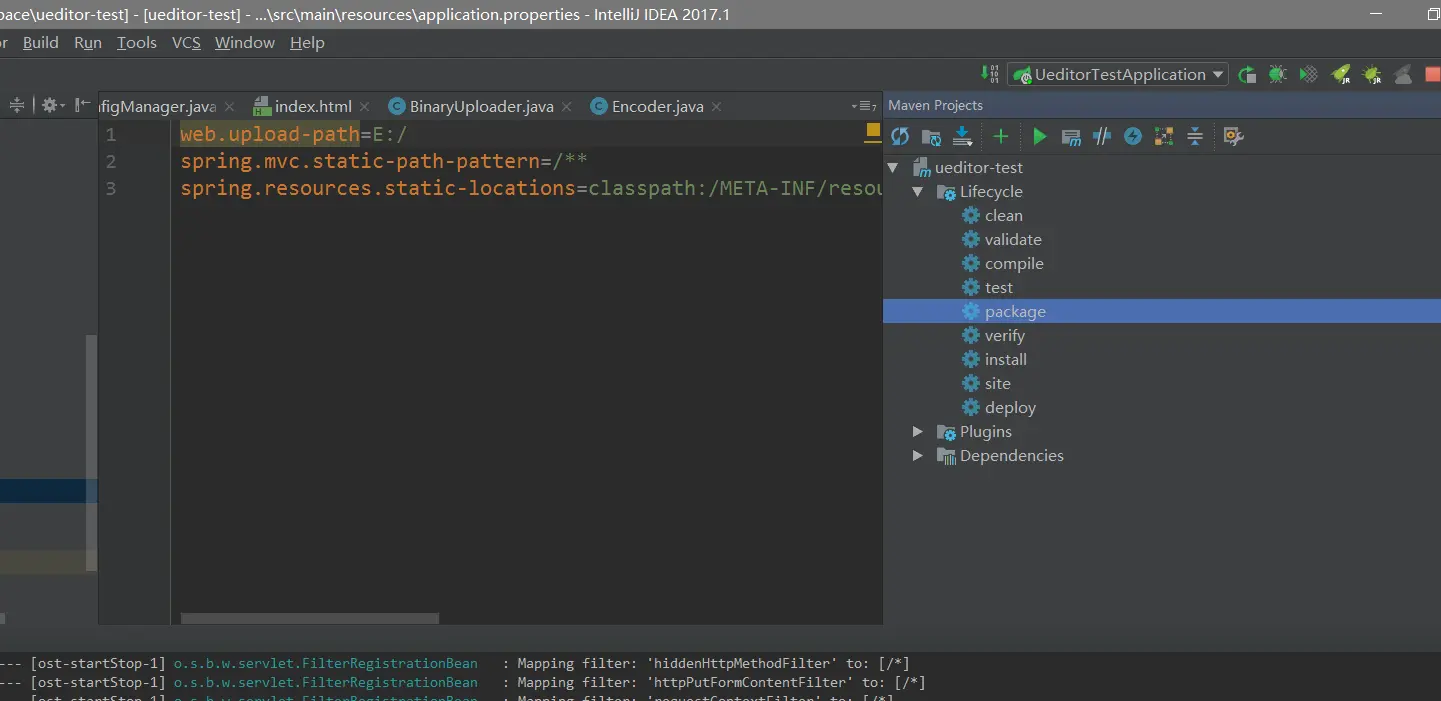
Task: Open the Run menu
Action: (88, 43)
